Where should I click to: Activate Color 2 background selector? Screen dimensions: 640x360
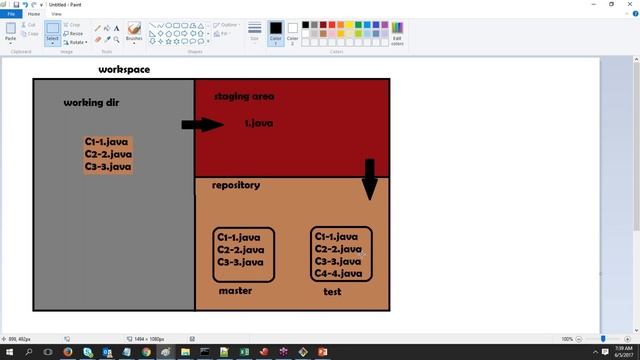pos(292,33)
